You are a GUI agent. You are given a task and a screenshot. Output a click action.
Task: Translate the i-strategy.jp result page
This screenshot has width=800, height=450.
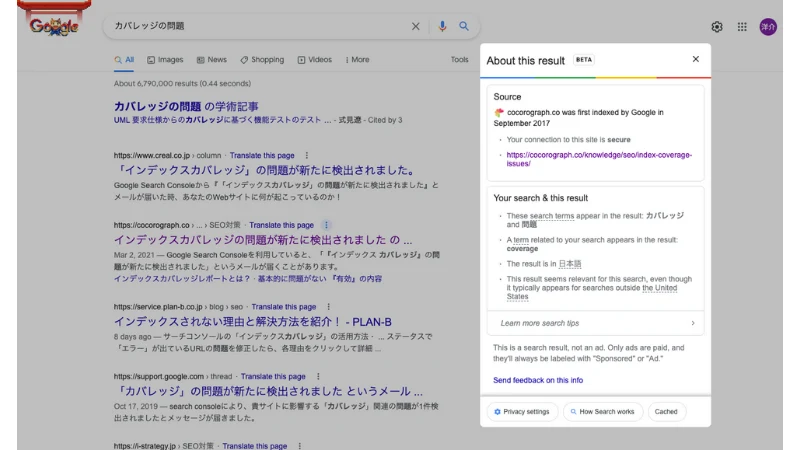pos(255,446)
